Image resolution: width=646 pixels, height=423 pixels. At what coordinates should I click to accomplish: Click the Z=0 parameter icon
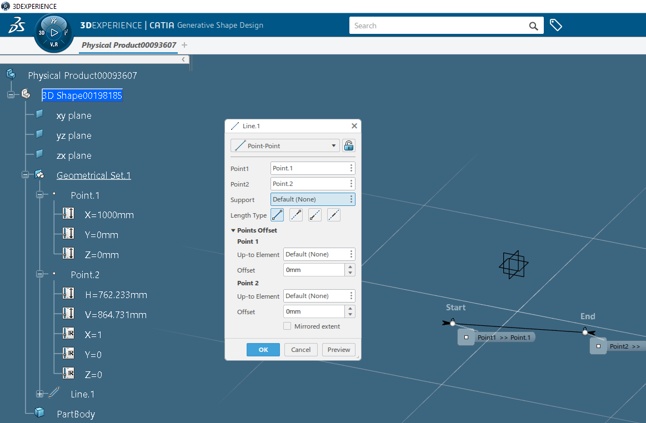(68, 373)
